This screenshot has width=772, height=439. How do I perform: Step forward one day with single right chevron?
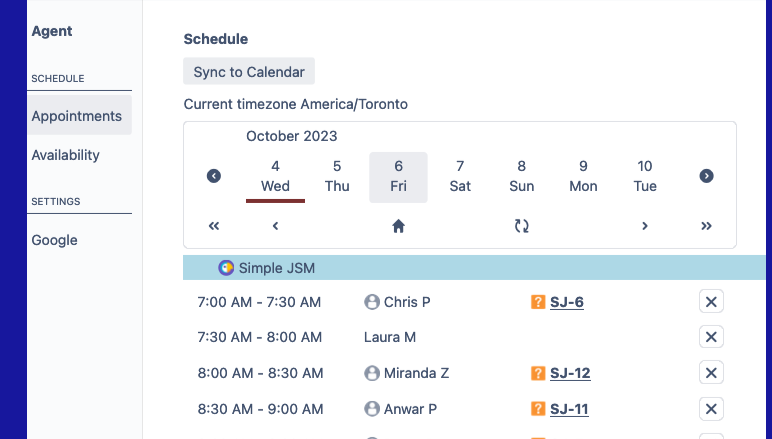pyautogui.click(x=645, y=226)
